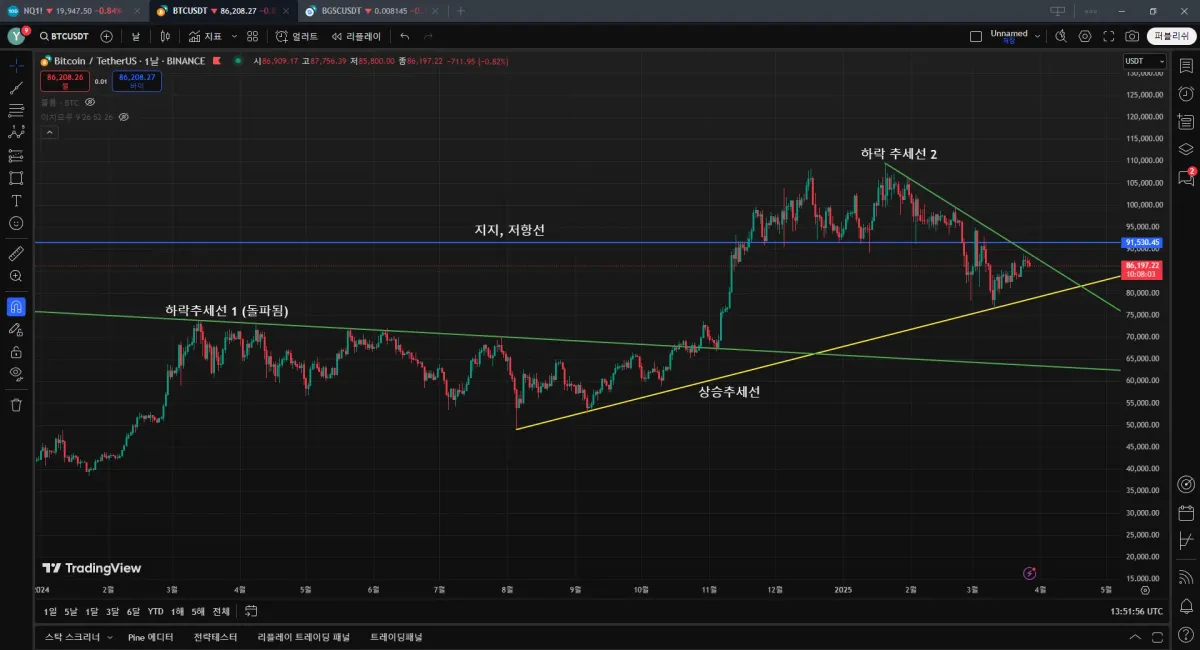Toggle hide all drawings eye icon
Viewport: 1200px width, 650px height.
tap(16, 373)
